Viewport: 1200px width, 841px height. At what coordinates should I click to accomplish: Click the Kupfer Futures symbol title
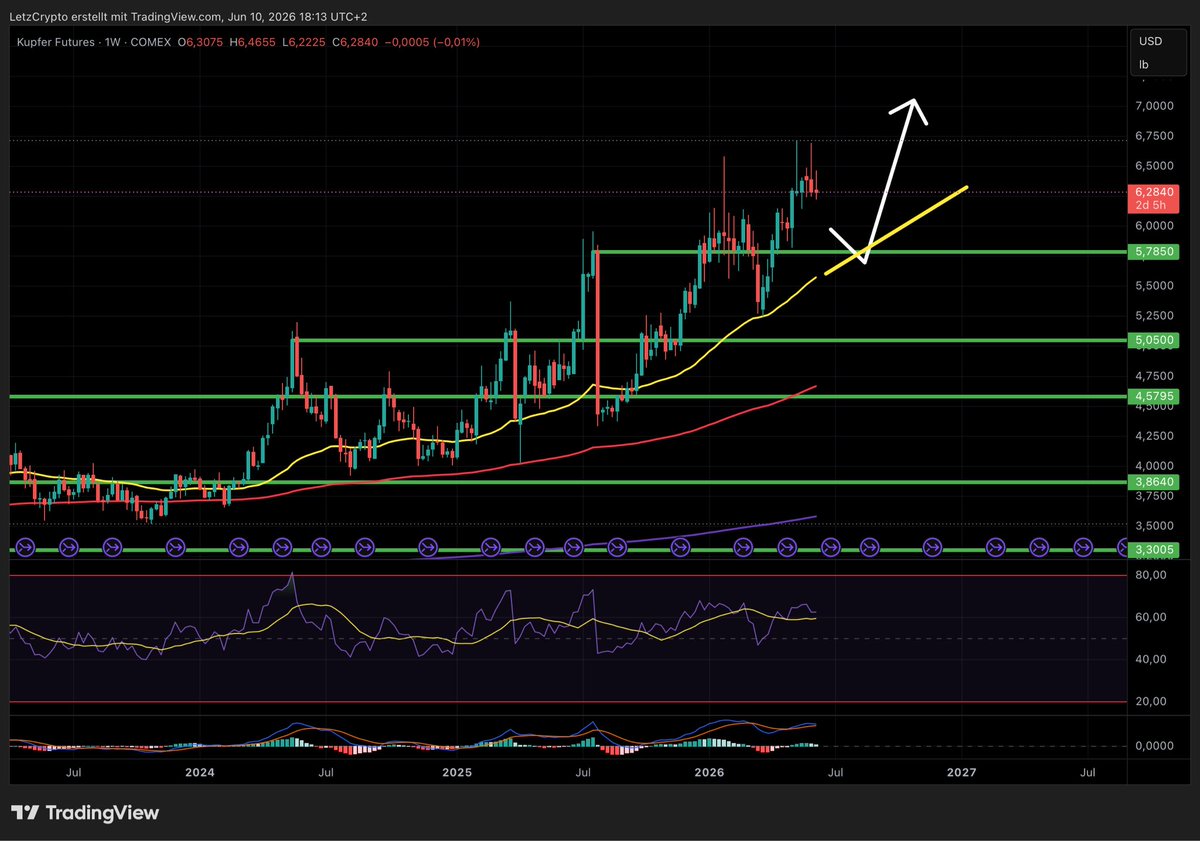pyautogui.click(x=58, y=42)
